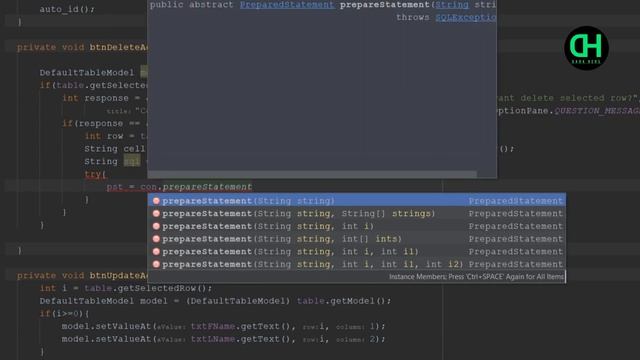
Task: Click horizontal scrollbar of documentation popup
Action: [312, 174]
